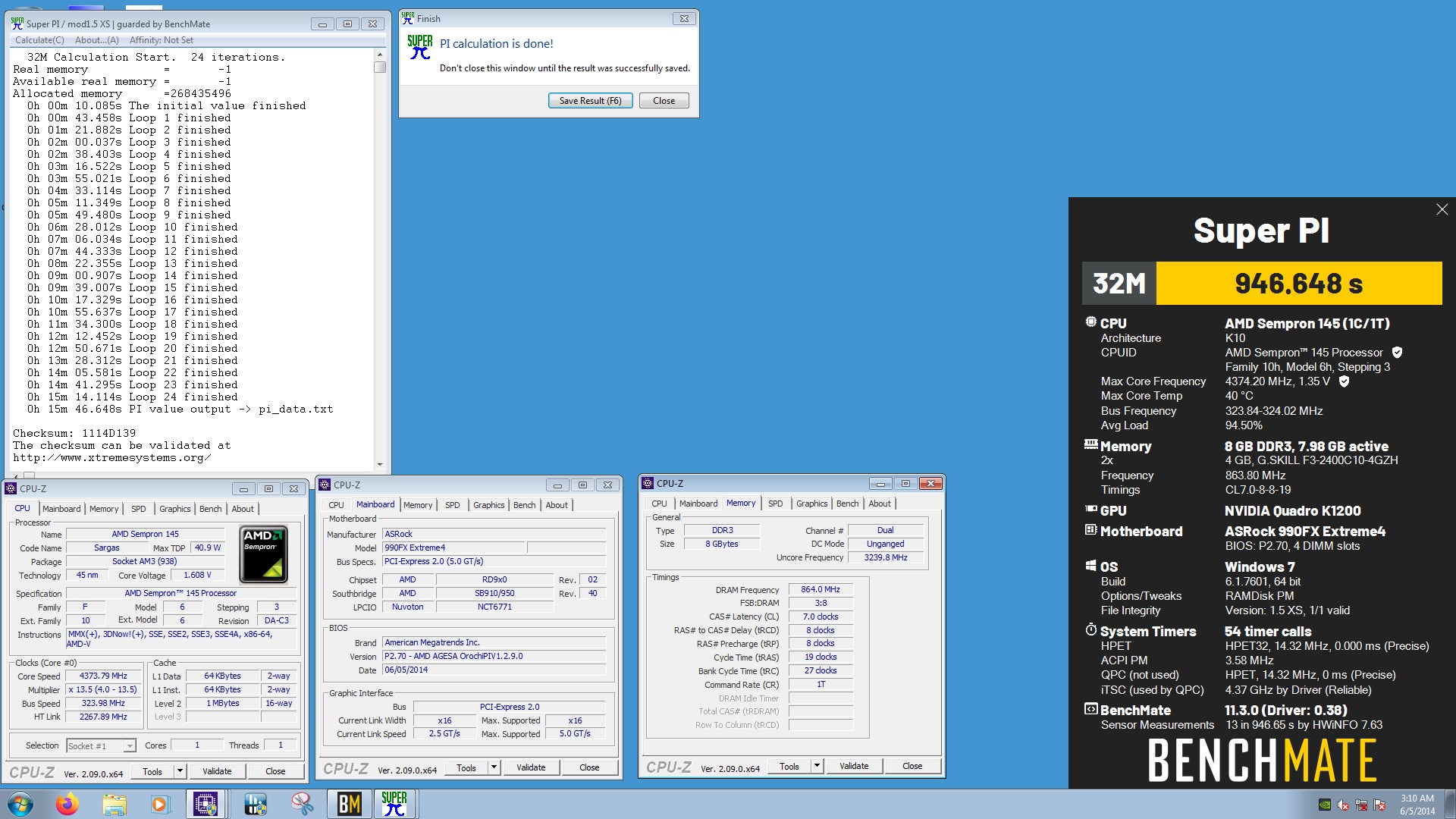Open Windows Media Player from the taskbar
This screenshot has height=819, width=1456.
pos(159,804)
